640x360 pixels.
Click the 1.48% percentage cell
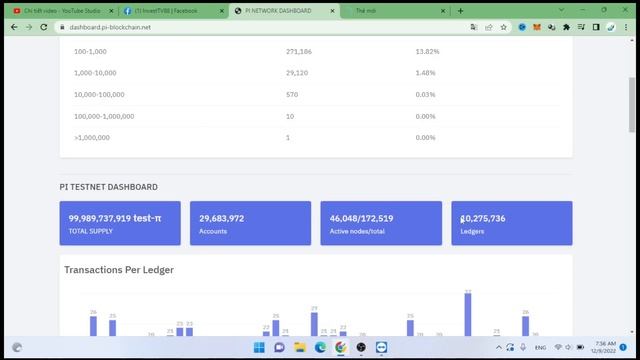coord(425,73)
